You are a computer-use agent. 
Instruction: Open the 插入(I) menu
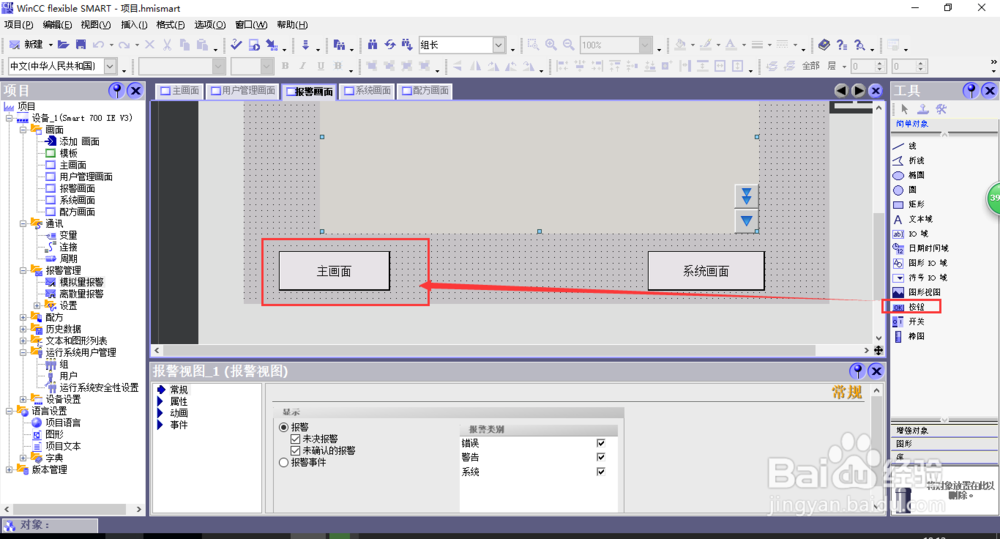coord(134,25)
